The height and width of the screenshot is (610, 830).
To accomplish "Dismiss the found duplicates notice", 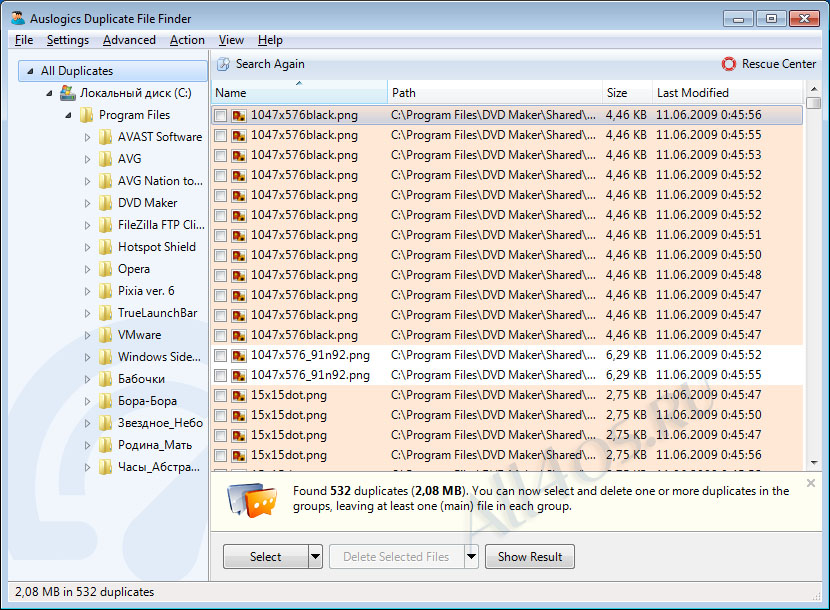I will (x=810, y=483).
